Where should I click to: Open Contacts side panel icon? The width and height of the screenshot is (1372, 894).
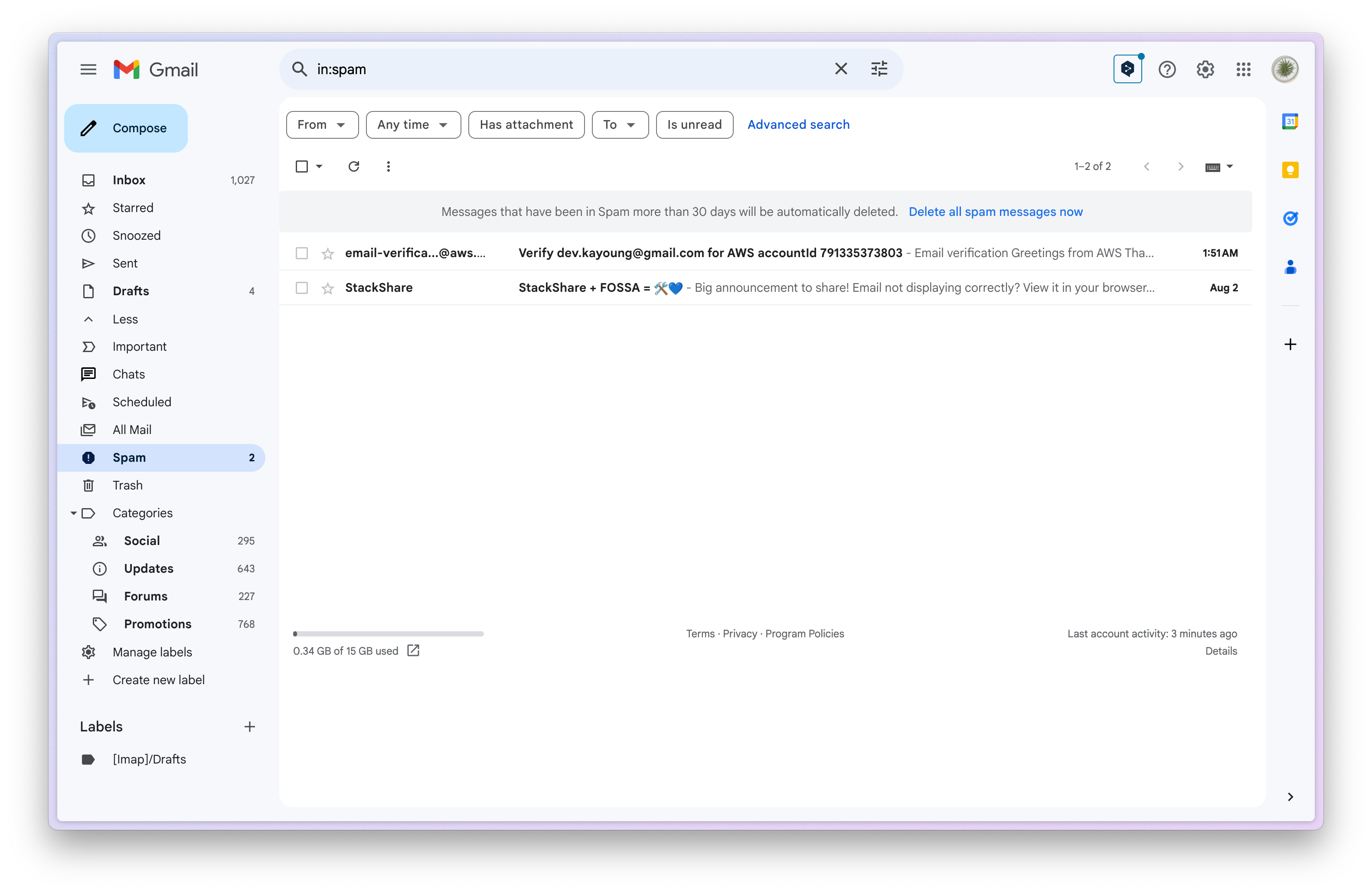(x=1290, y=267)
